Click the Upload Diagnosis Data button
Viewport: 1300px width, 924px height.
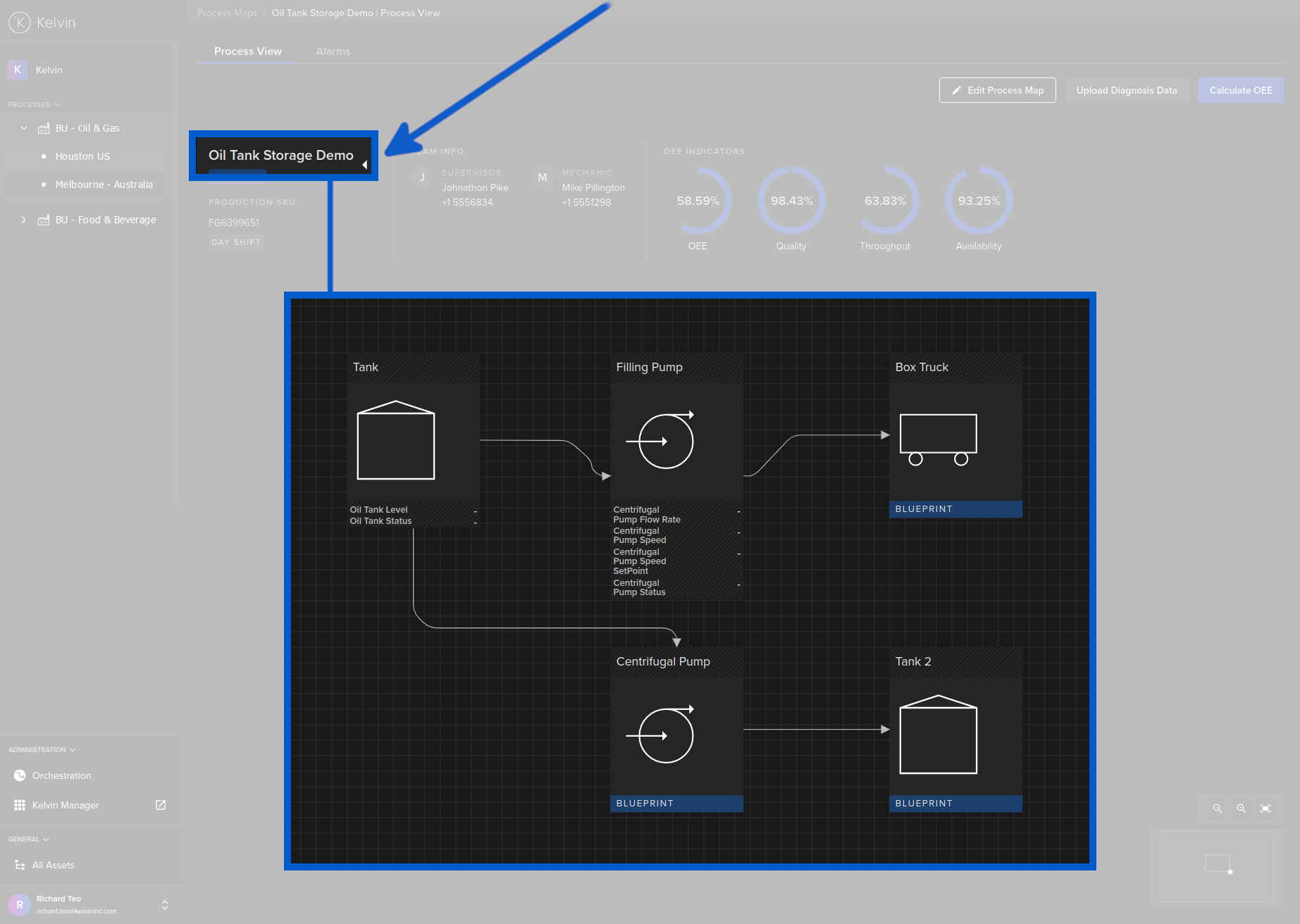point(1126,90)
